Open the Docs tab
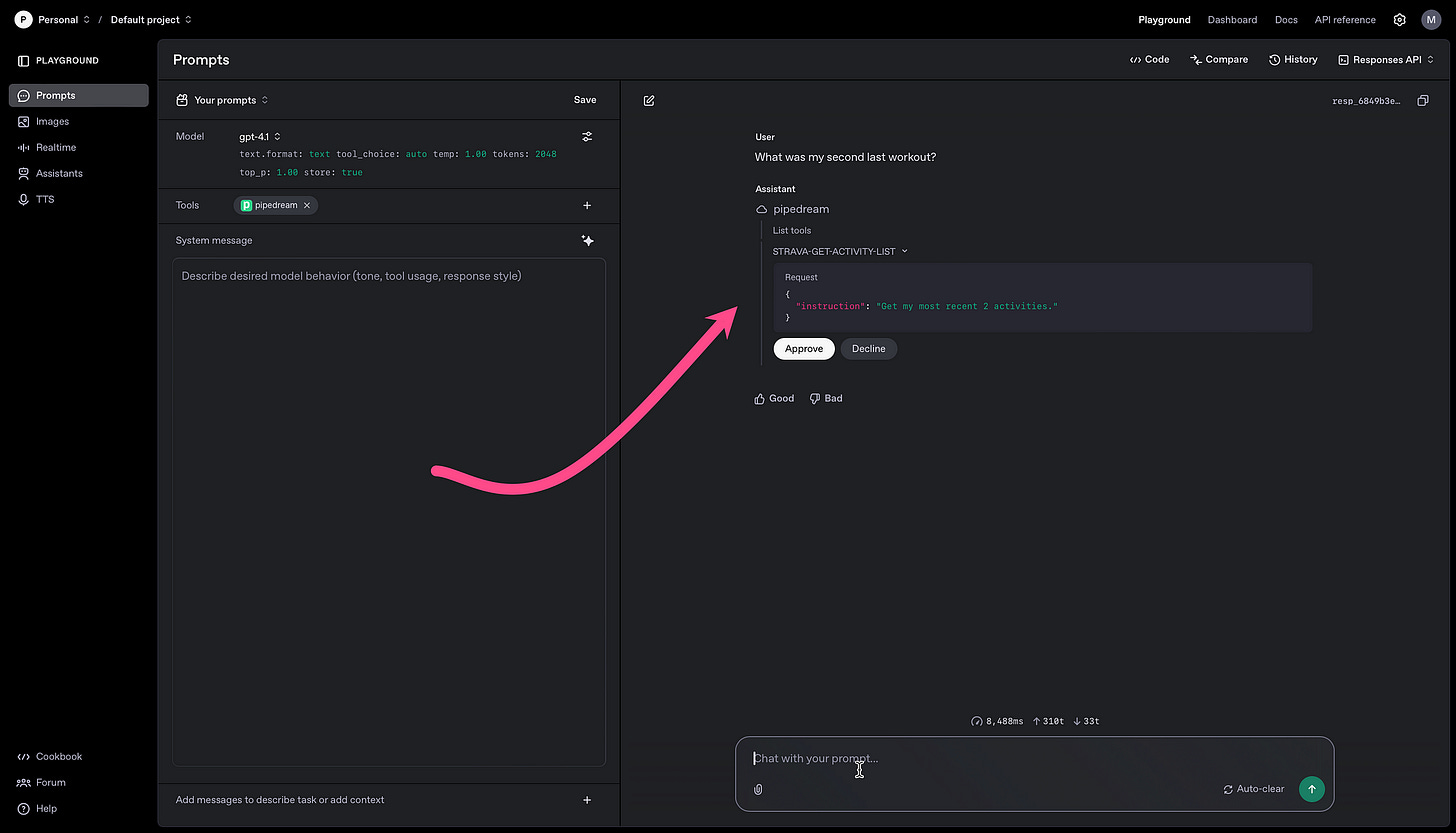The image size is (1456, 833). click(x=1286, y=20)
